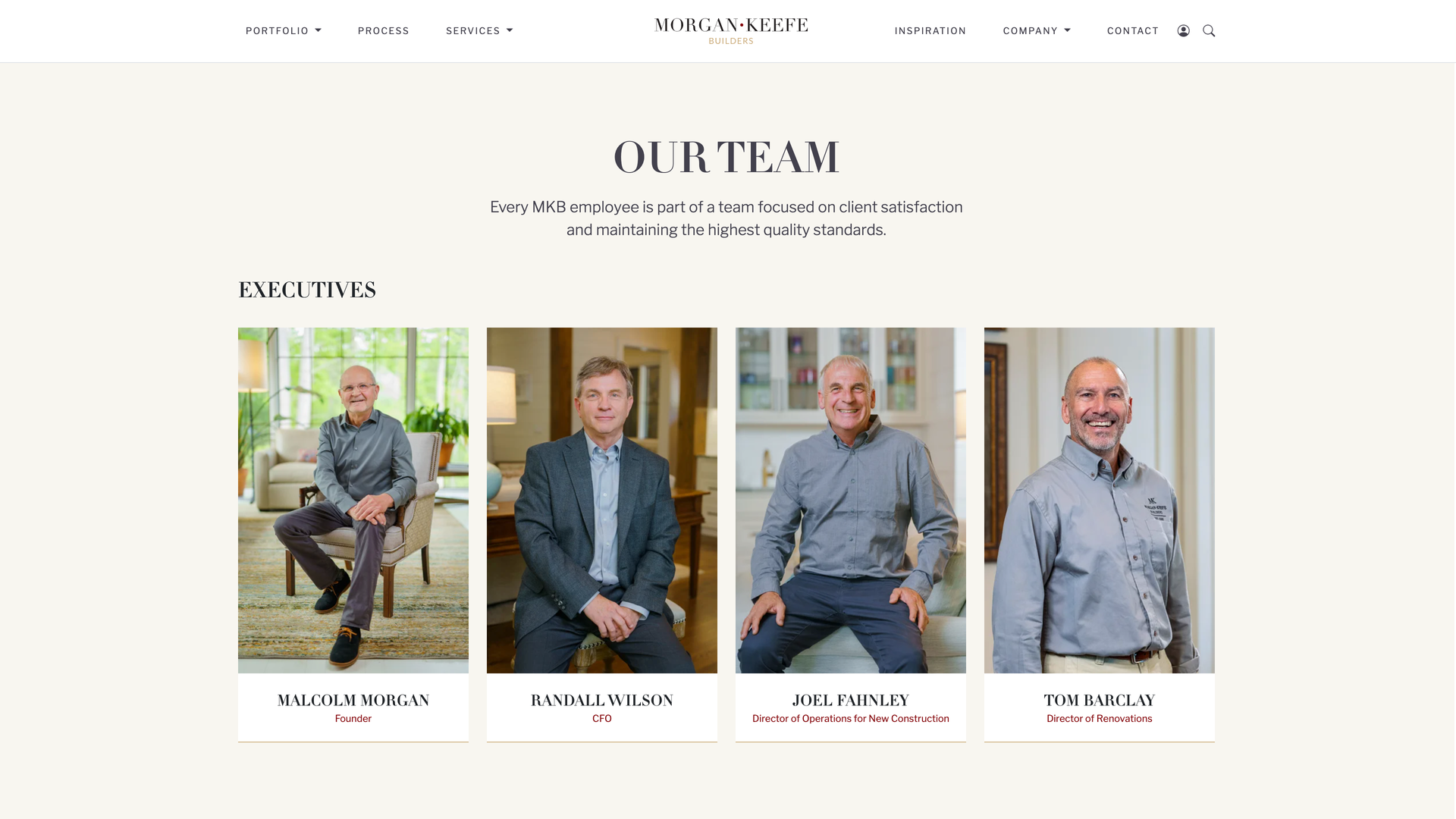Scroll down to view more team members
Viewport: 1456px width, 819px height.
(727, 785)
